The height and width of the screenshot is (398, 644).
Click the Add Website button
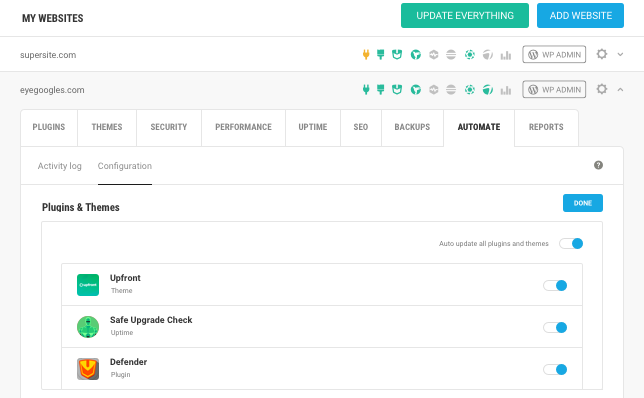tap(580, 16)
